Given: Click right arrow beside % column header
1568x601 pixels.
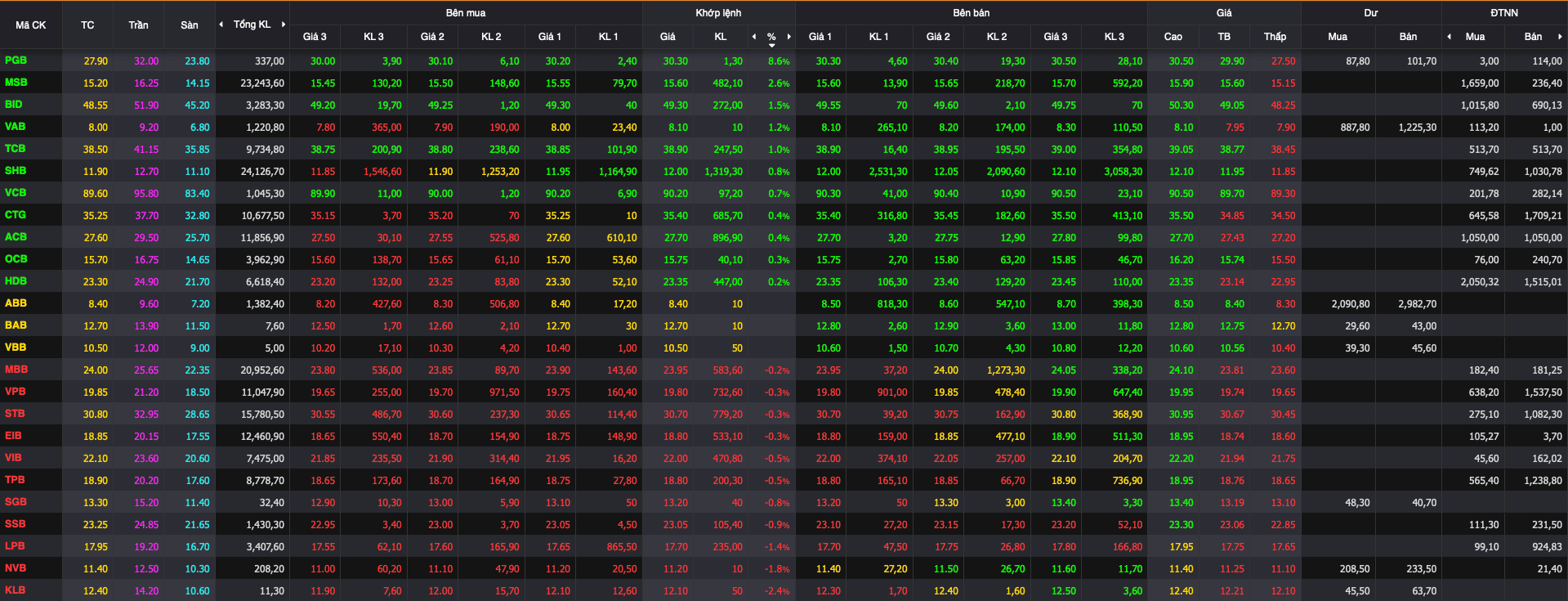Looking at the screenshot, I should (x=788, y=37).
